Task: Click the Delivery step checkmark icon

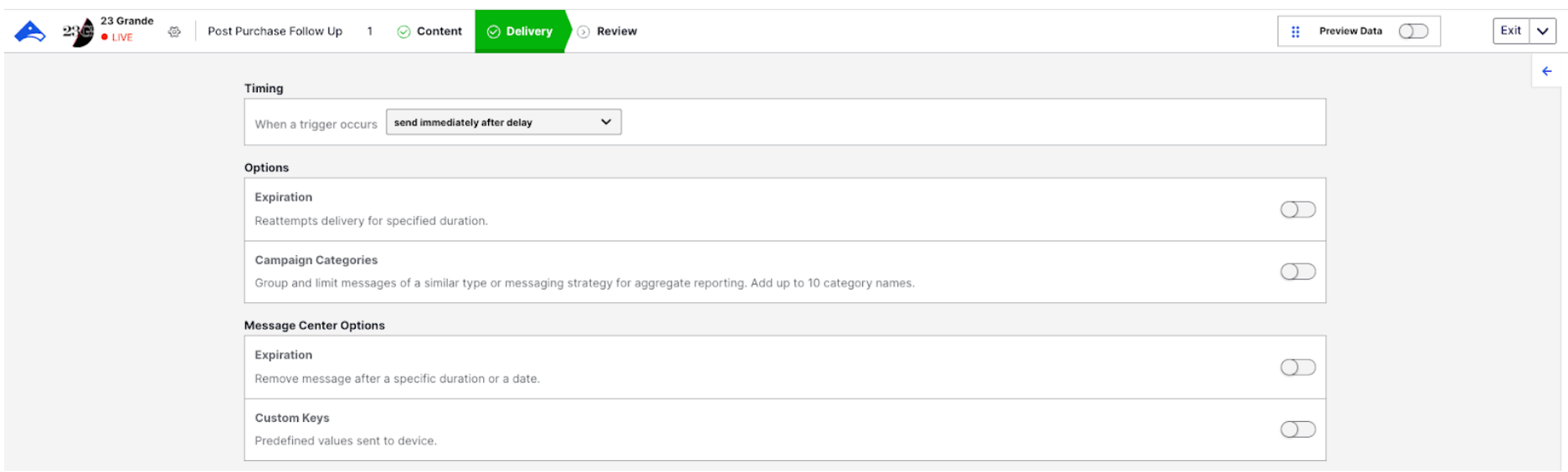Action: tap(493, 32)
